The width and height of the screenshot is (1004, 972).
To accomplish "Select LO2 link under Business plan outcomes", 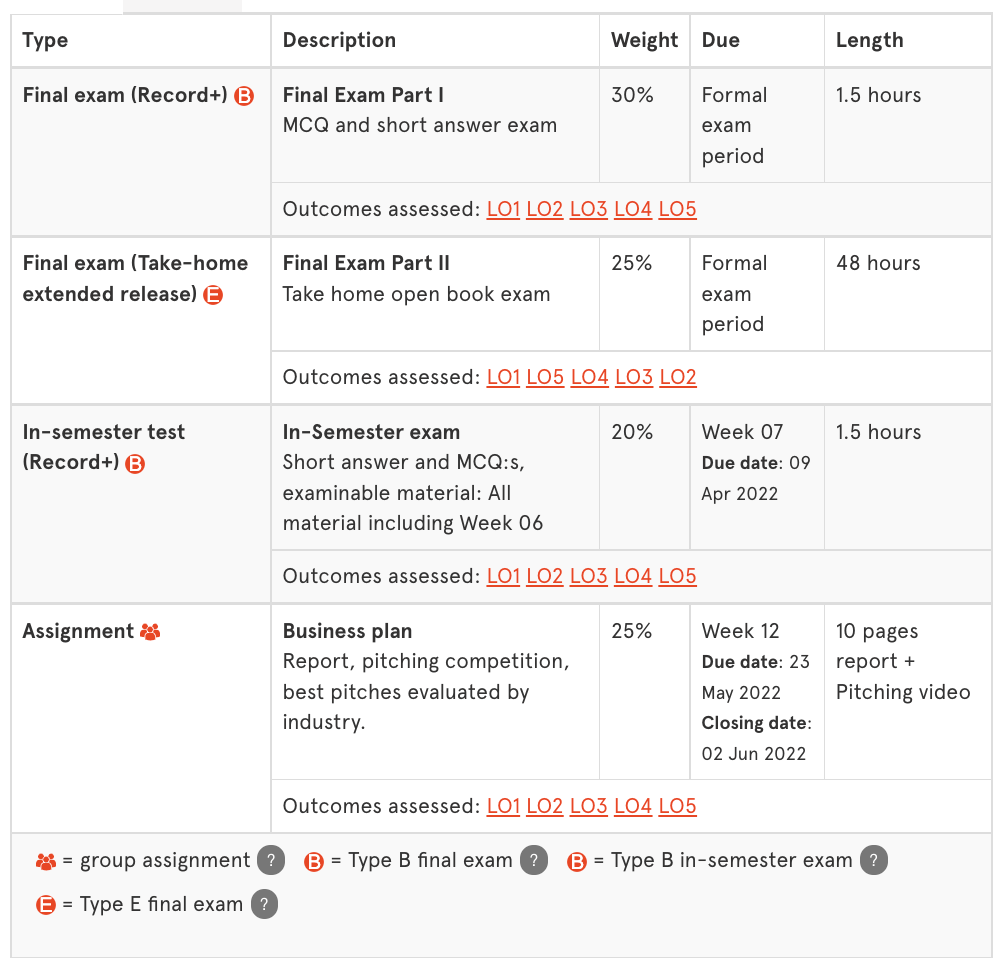I will [x=545, y=807].
